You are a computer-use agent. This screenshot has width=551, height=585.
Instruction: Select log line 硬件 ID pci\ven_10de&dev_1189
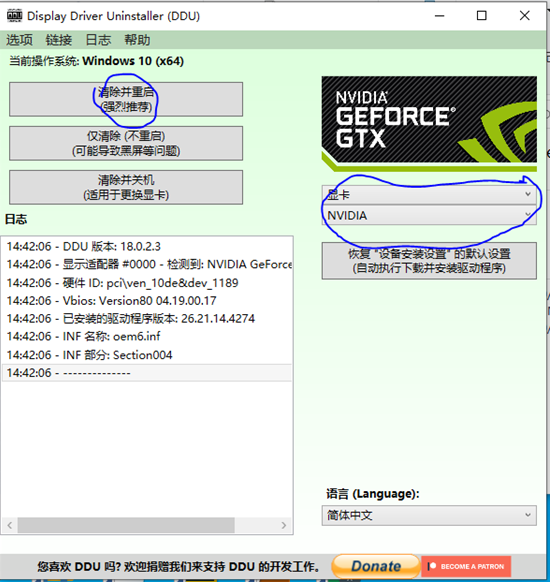tap(147, 283)
